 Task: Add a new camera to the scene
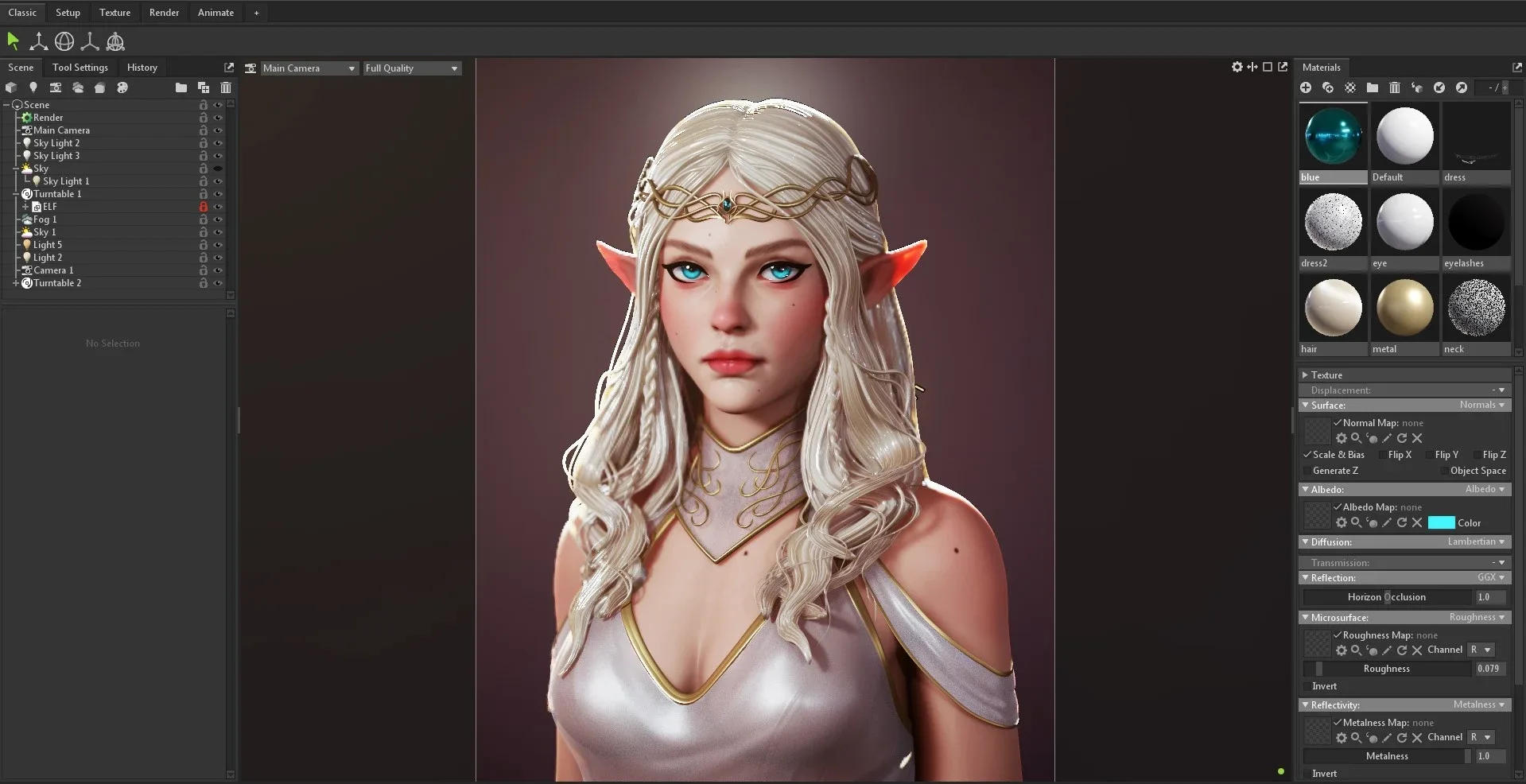(56, 87)
